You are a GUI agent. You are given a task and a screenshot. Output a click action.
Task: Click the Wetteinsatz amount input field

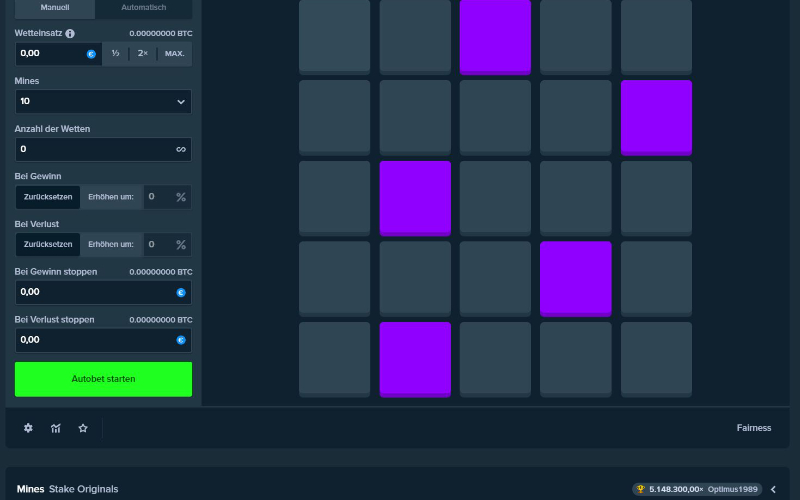click(x=50, y=53)
